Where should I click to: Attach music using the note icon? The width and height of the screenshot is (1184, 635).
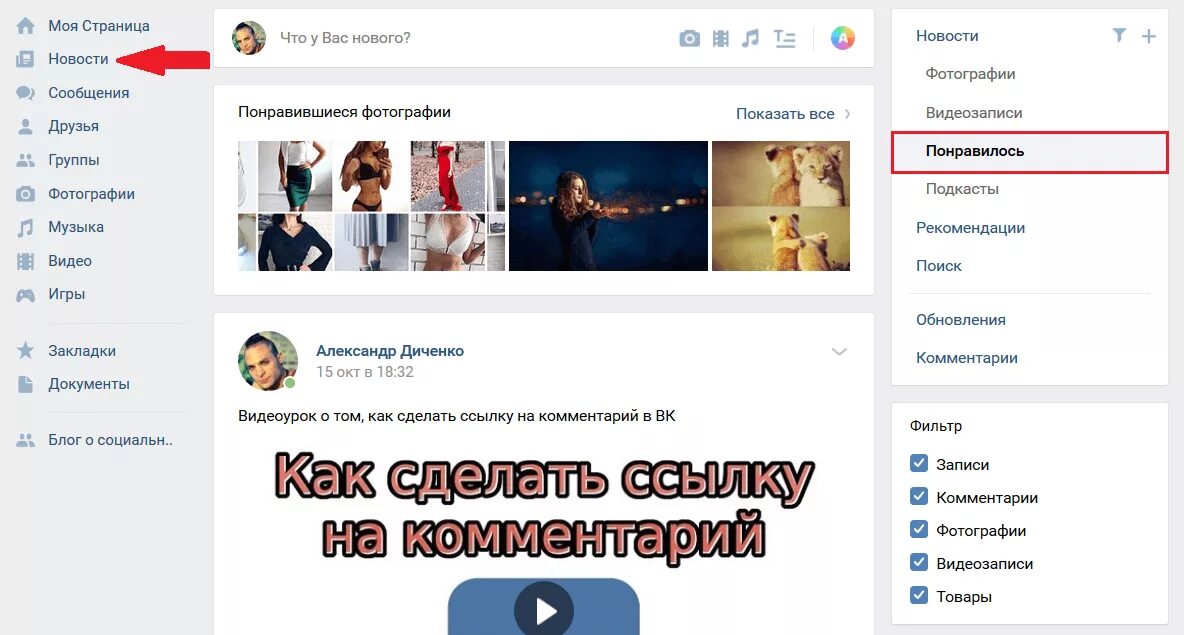point(750,39)
